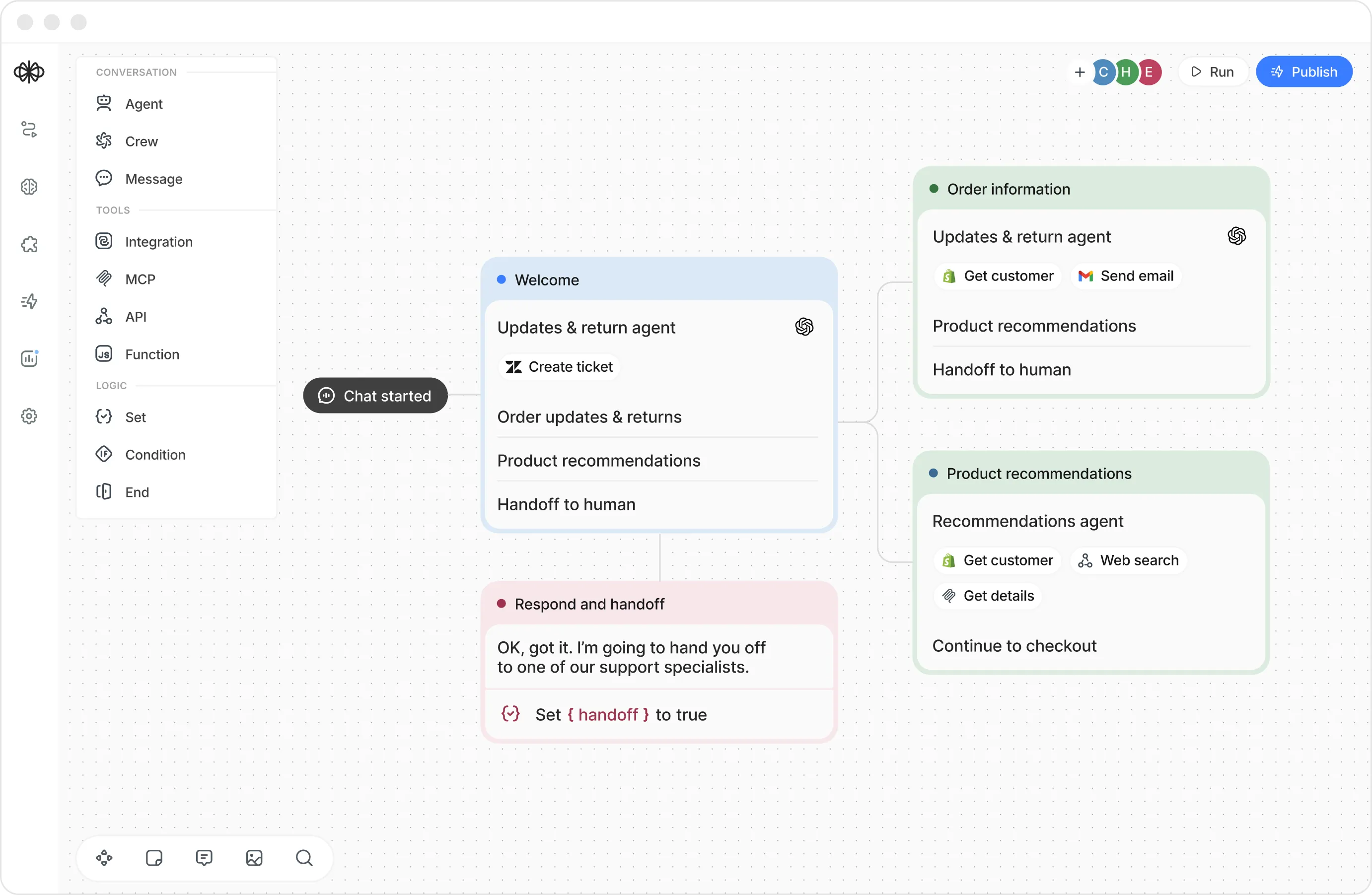
Task: Open canvas search from the bottom toolbar
Action: pos(304,858)
